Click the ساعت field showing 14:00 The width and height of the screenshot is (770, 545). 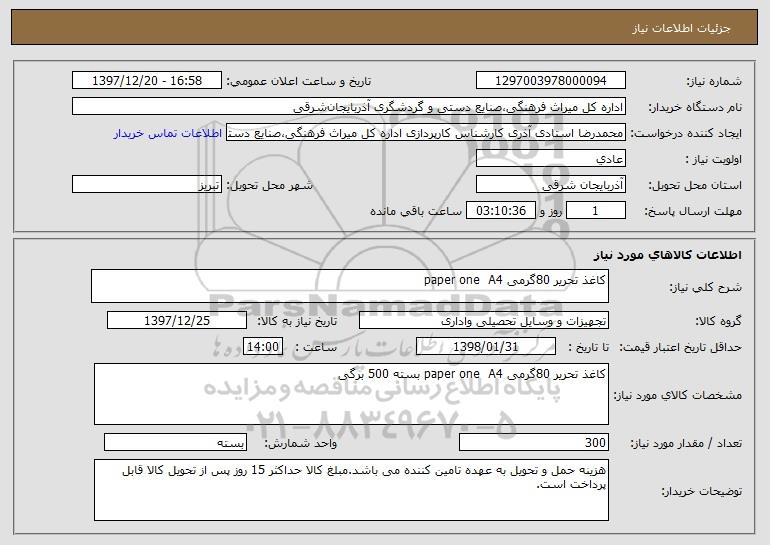(263, 347)
